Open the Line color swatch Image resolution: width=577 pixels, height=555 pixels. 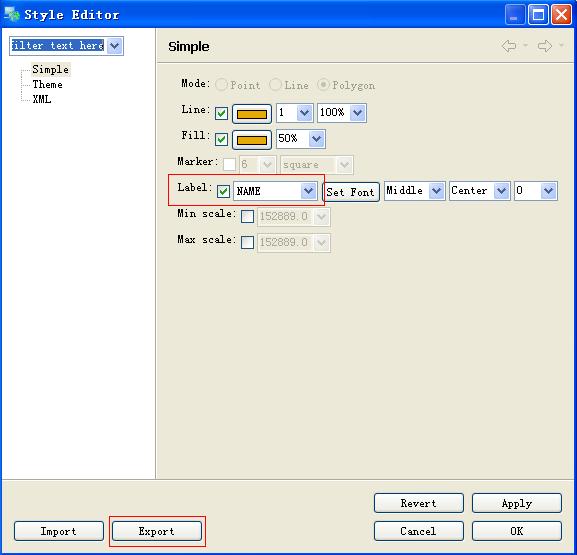[x=252, y=114]
